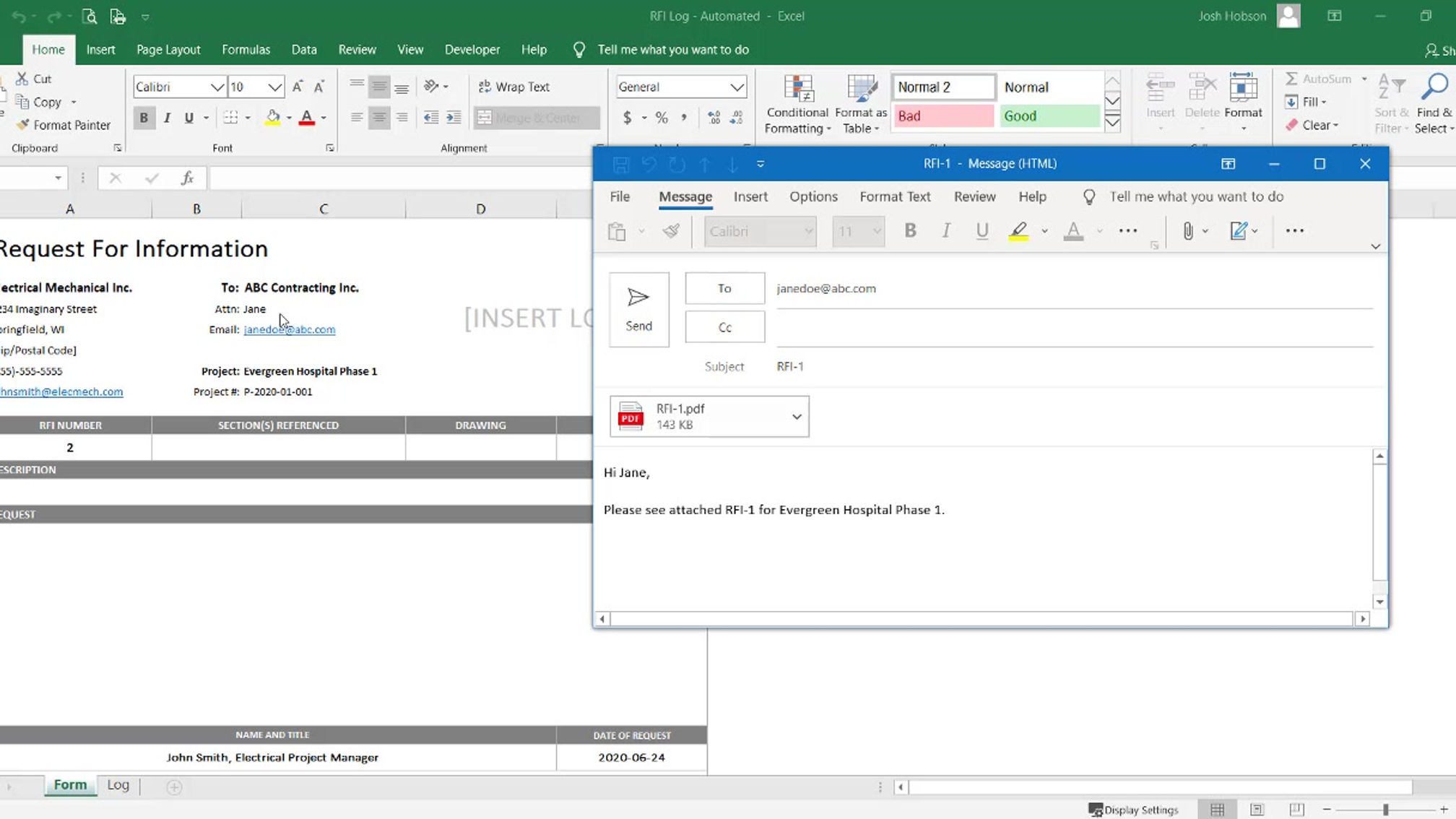
Task: Click the Excel Cut command
Action: pos(34,79)
